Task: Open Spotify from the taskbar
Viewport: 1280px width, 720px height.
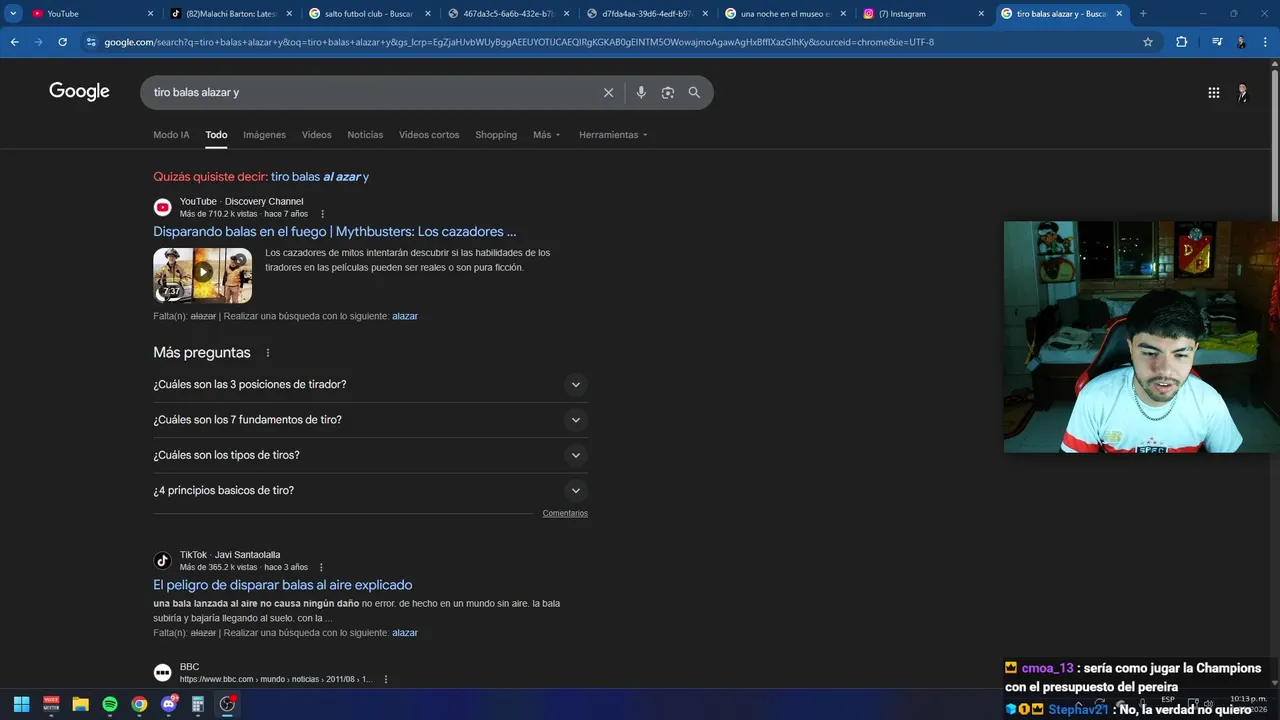Action: [x=110, y=704]
